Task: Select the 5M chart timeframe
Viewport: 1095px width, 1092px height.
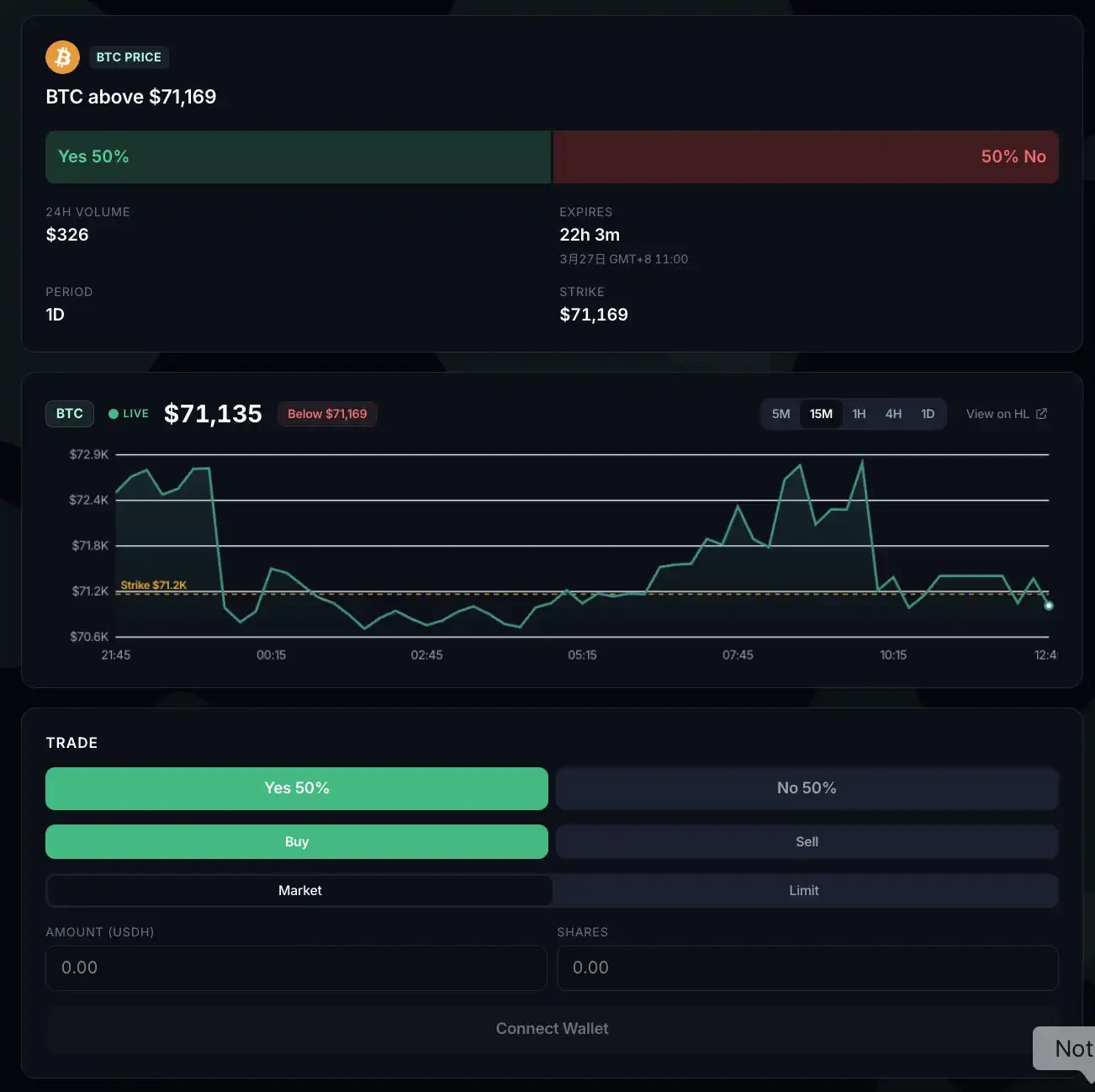Action: pos(780,413)
